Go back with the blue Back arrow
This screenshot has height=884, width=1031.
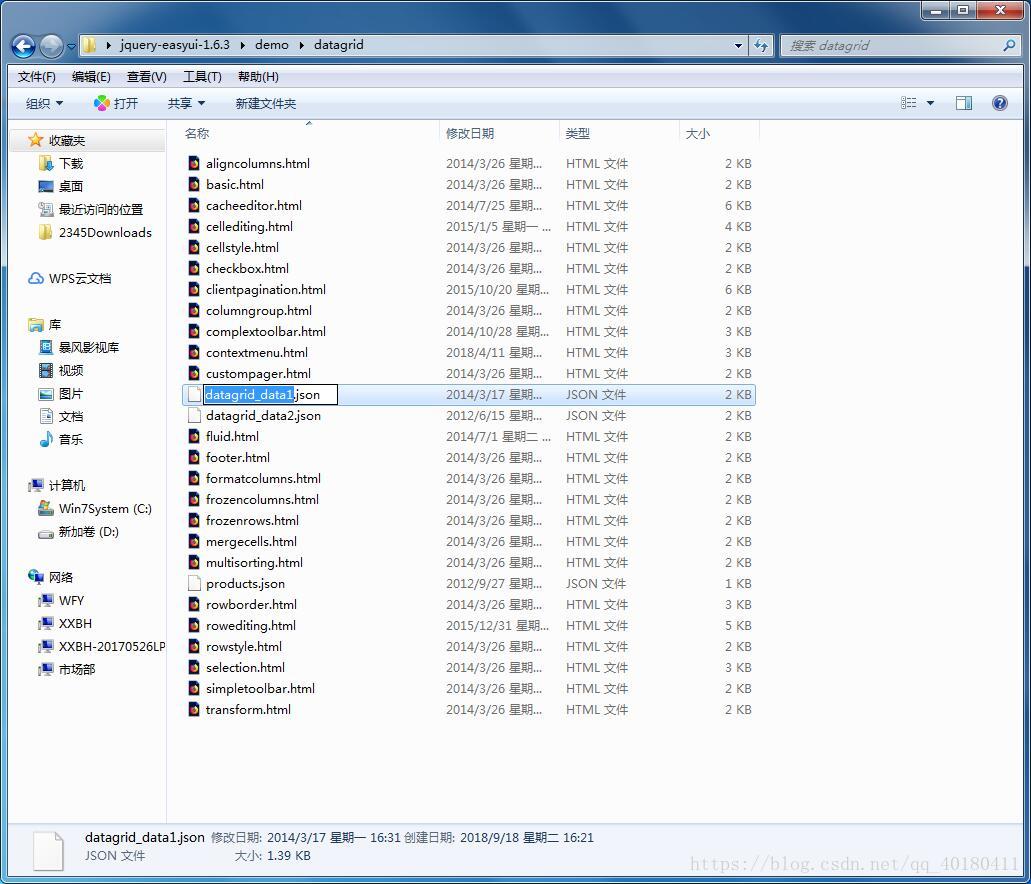tap(24, 46)
